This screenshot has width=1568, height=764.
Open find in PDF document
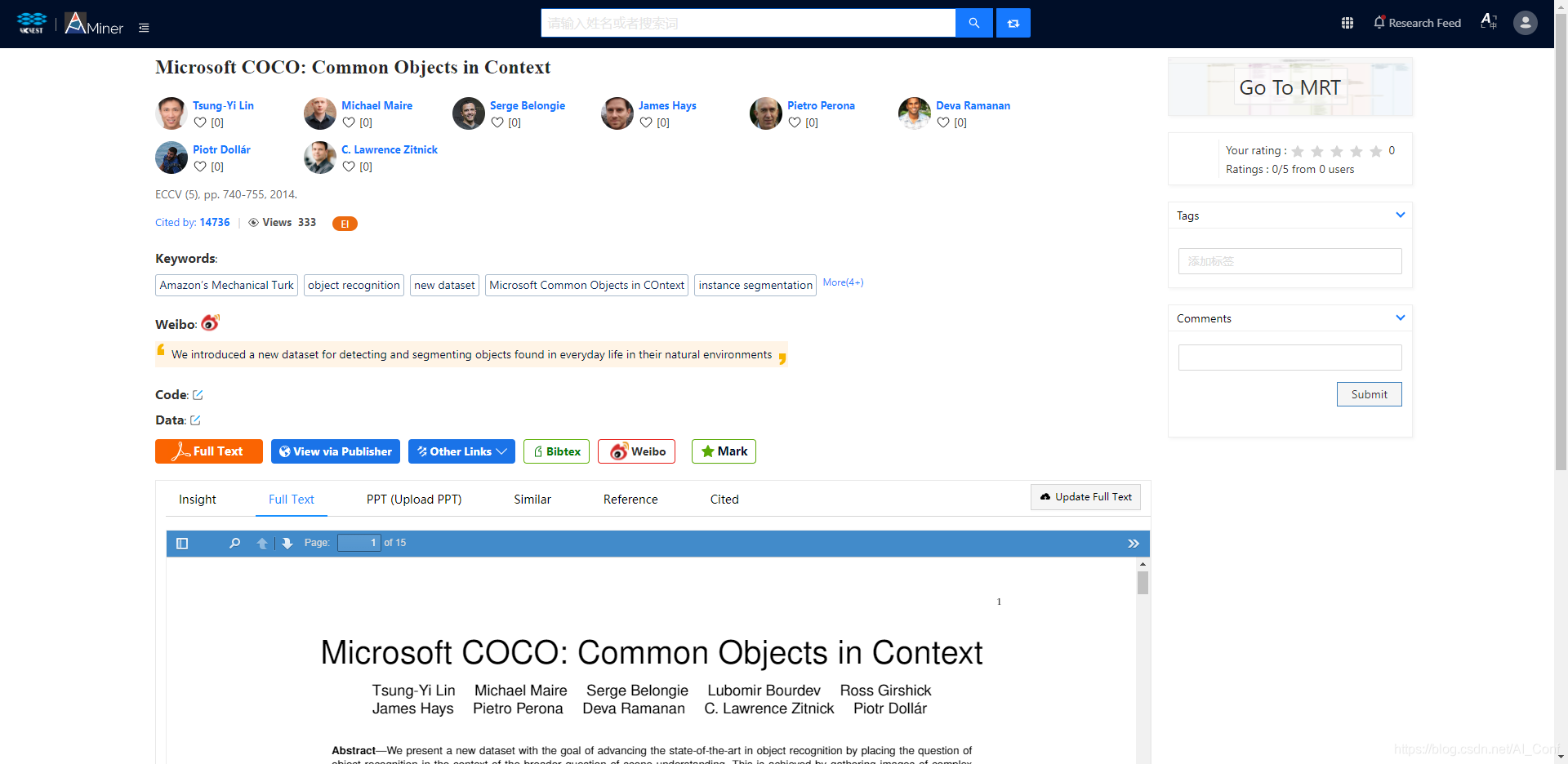[234, 543]
